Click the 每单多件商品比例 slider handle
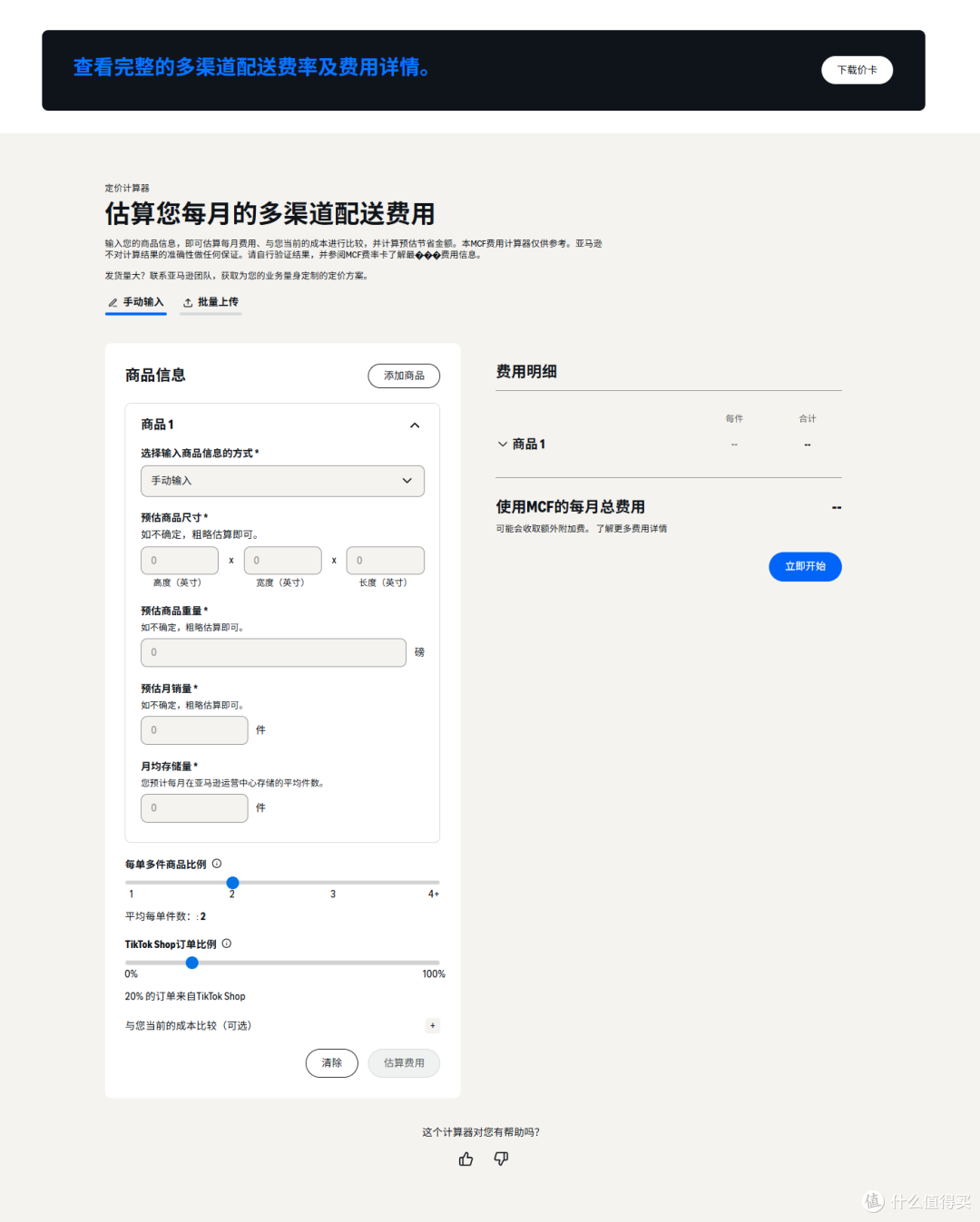Image resolution: width=980 pixels, height=1222 pixels. click(x=232, y=883)
